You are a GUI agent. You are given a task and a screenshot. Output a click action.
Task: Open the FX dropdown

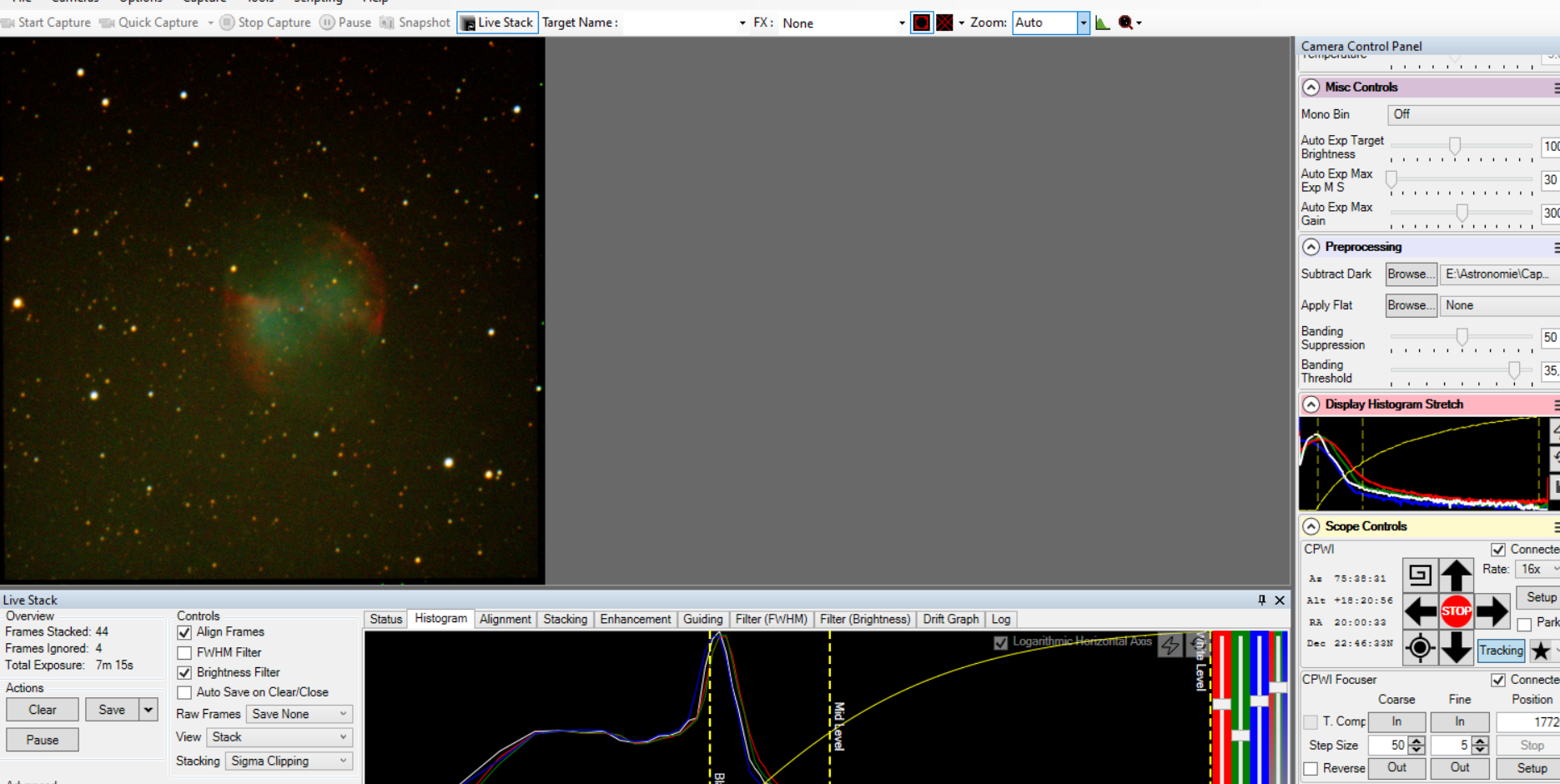[x=902, y=23]
